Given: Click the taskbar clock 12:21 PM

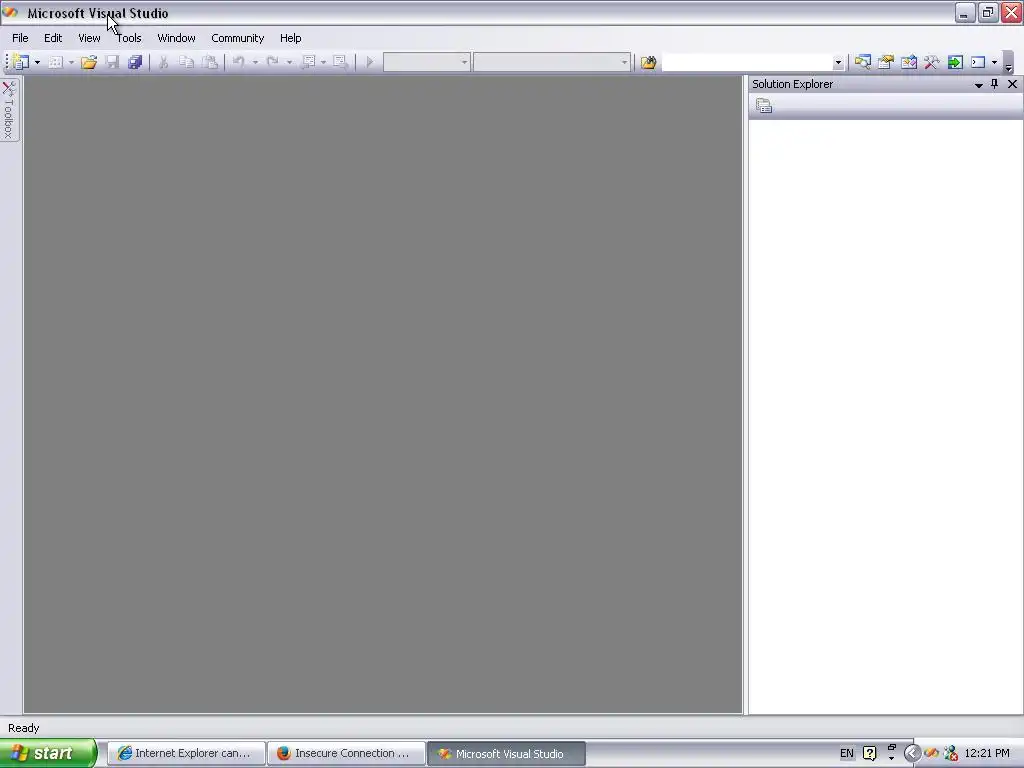Looking at the screenshot, I should pyautogui.click(x=987, y=753).
